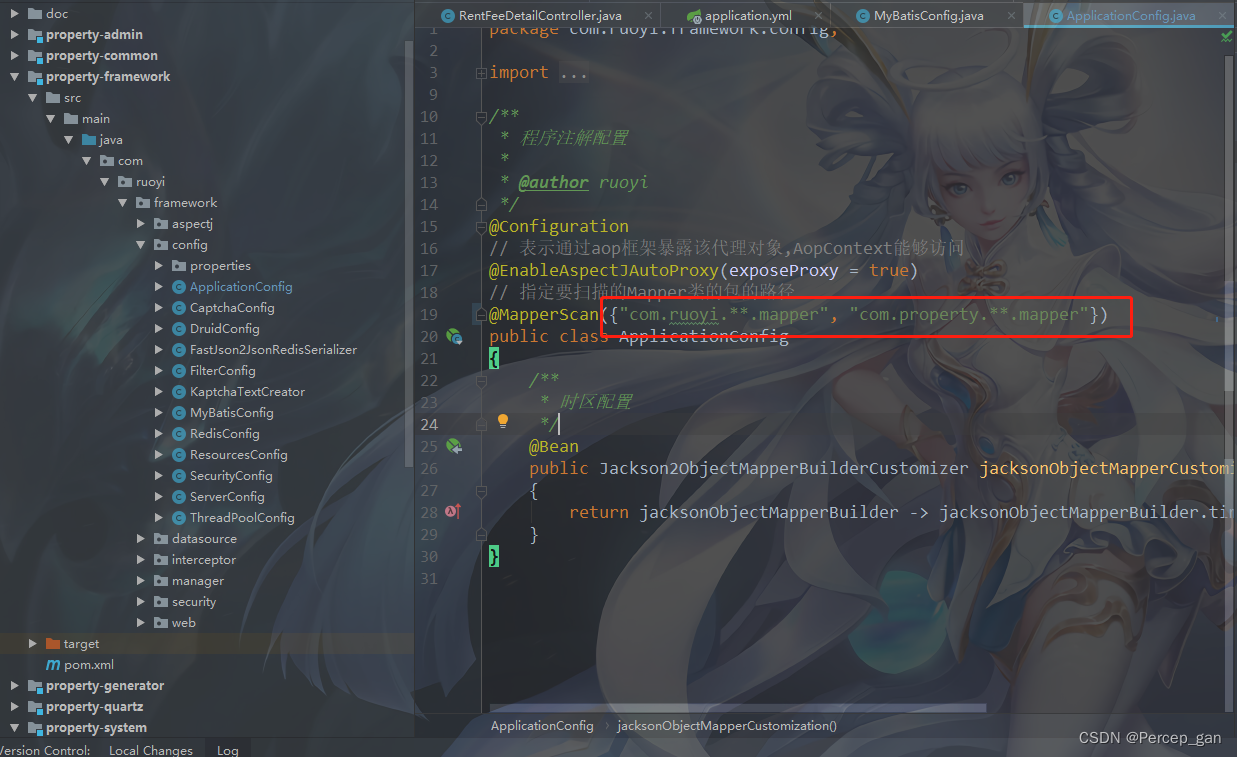Close the RentFeeDetailController.java tab
Screen dimensions: 1237x757
pos(648,16)
